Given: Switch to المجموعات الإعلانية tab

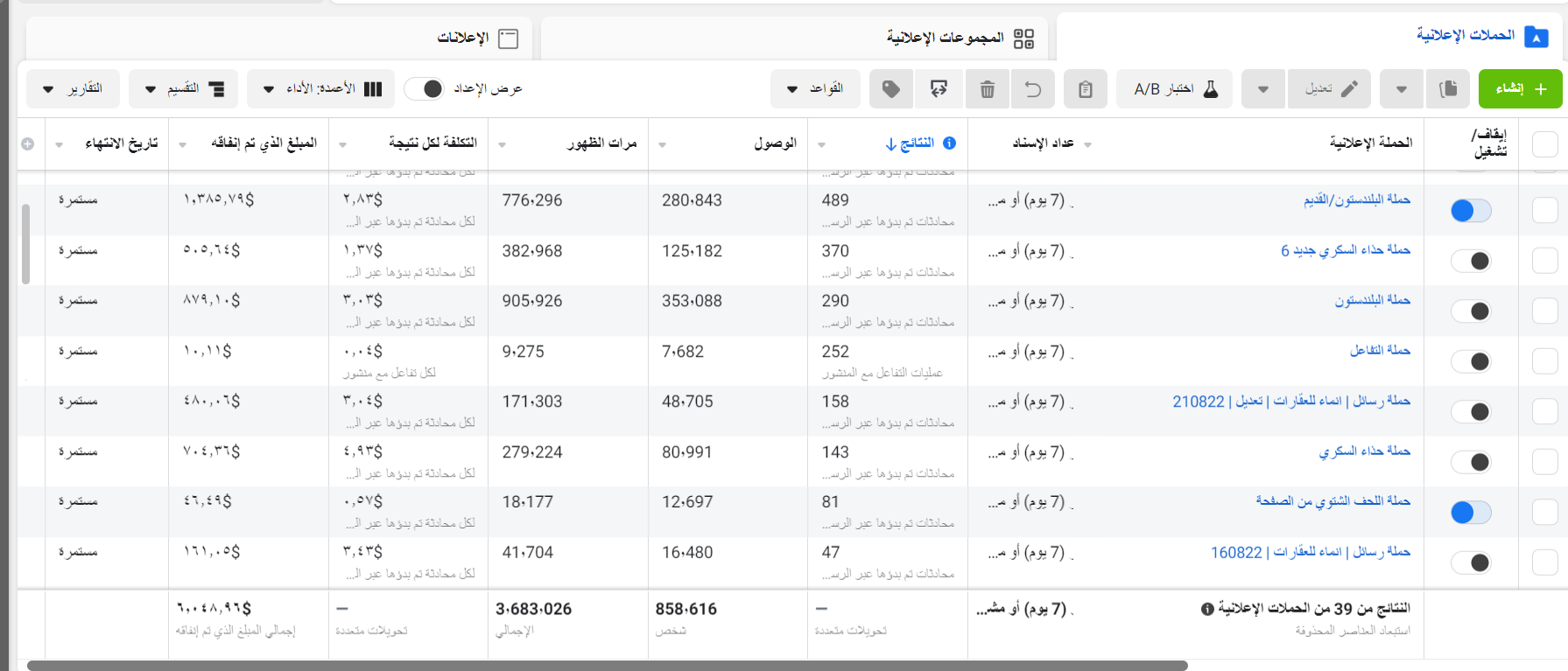Looking at the screenshot, I should click(x=960, y=38).
